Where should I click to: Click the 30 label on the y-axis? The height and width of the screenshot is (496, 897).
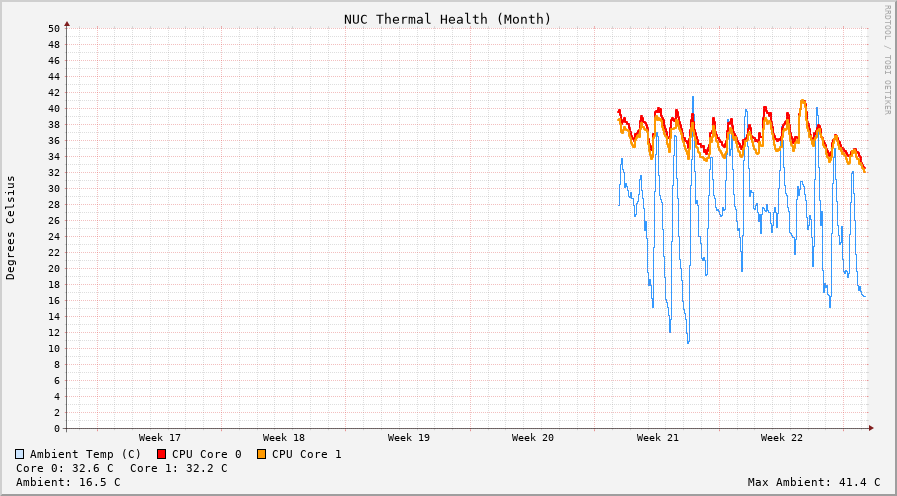click(x=54, y=189)
